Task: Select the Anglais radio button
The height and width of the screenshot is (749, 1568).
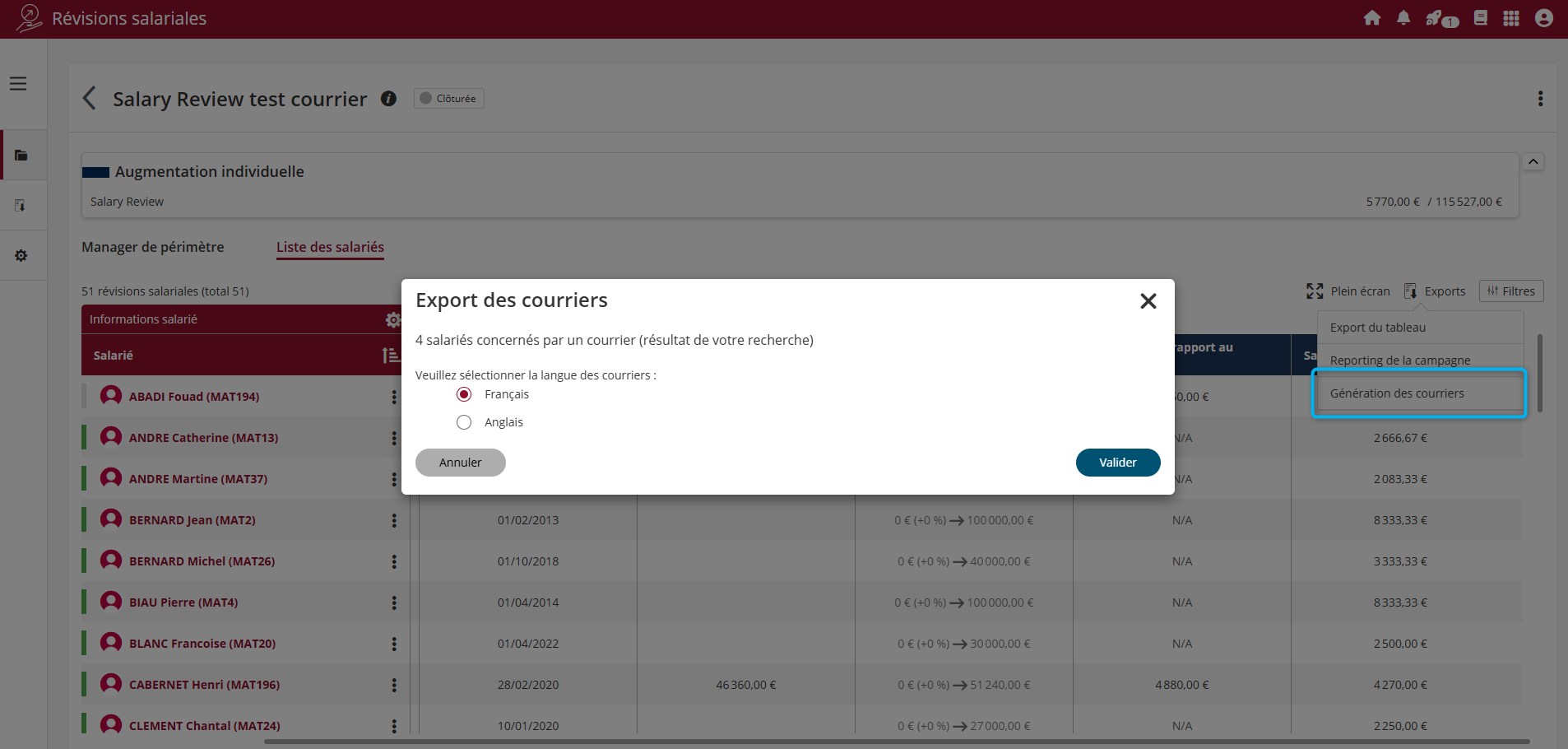Action: click(464, 422)
